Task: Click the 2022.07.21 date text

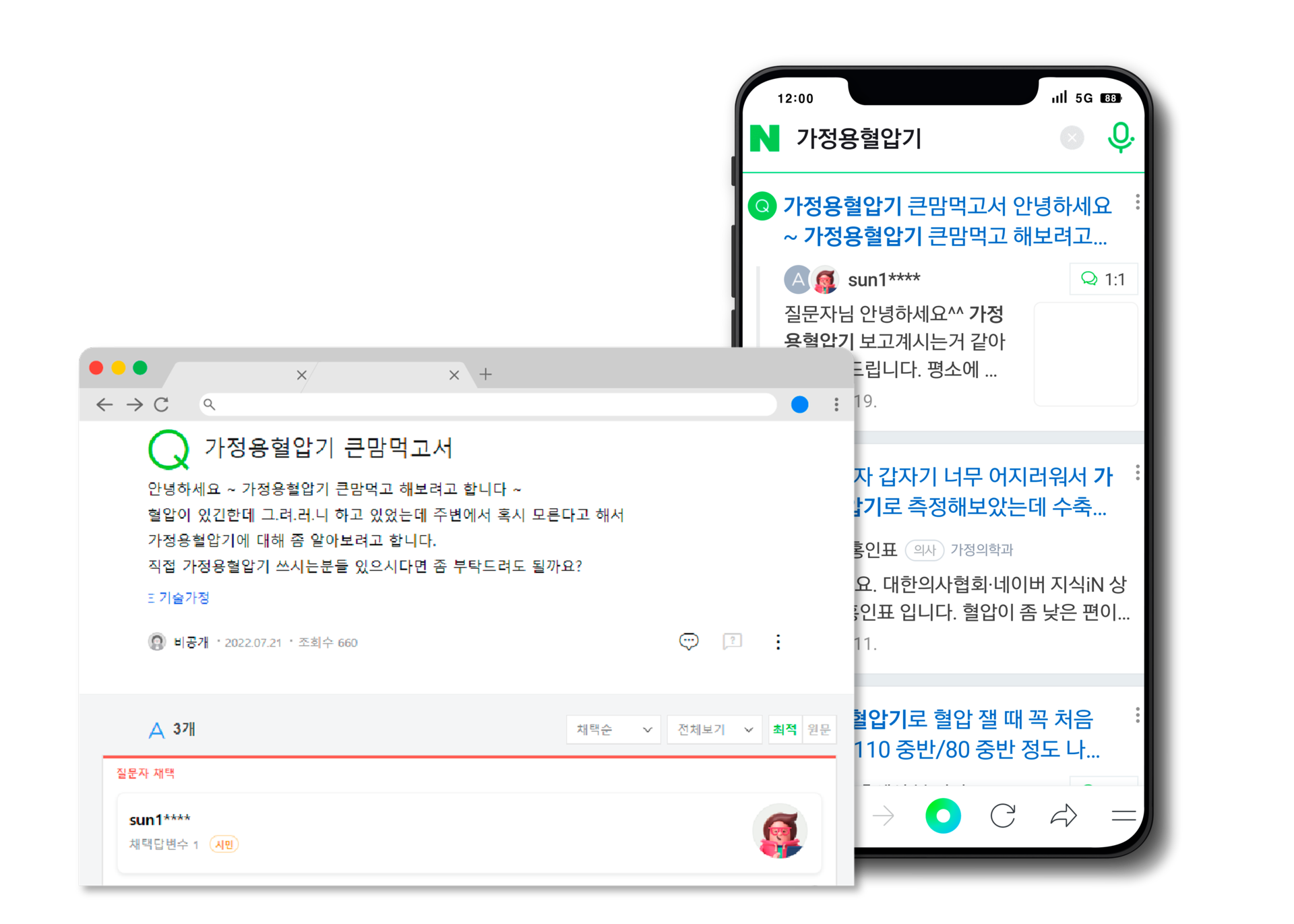Action: pyautogui.click(x=253, y=642)
